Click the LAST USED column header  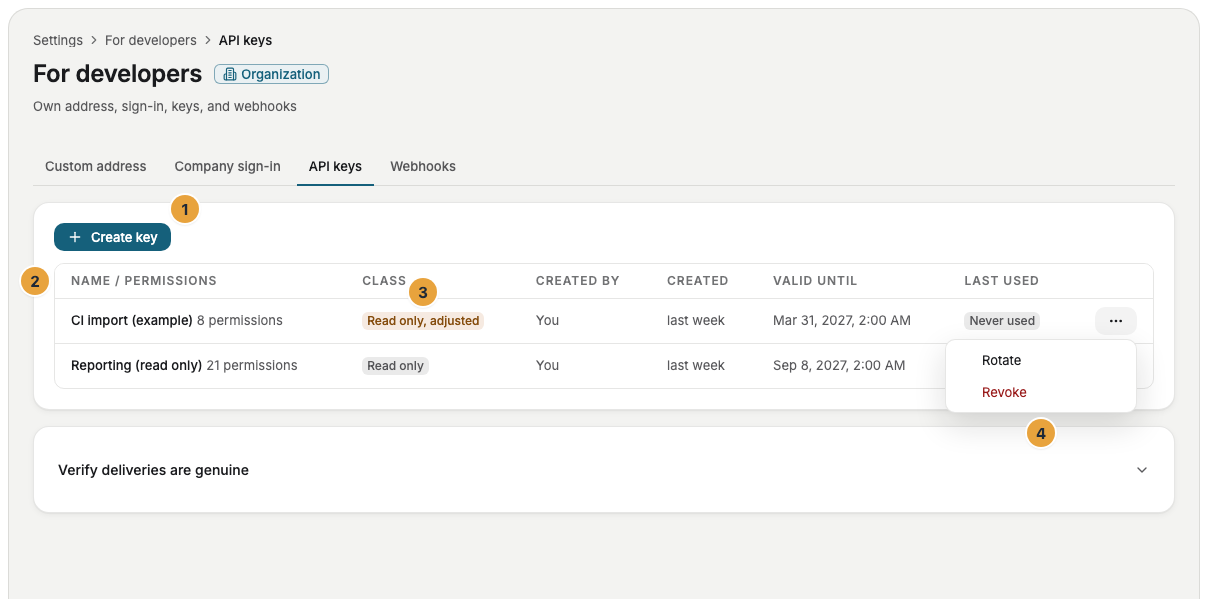pos(1001,281)
